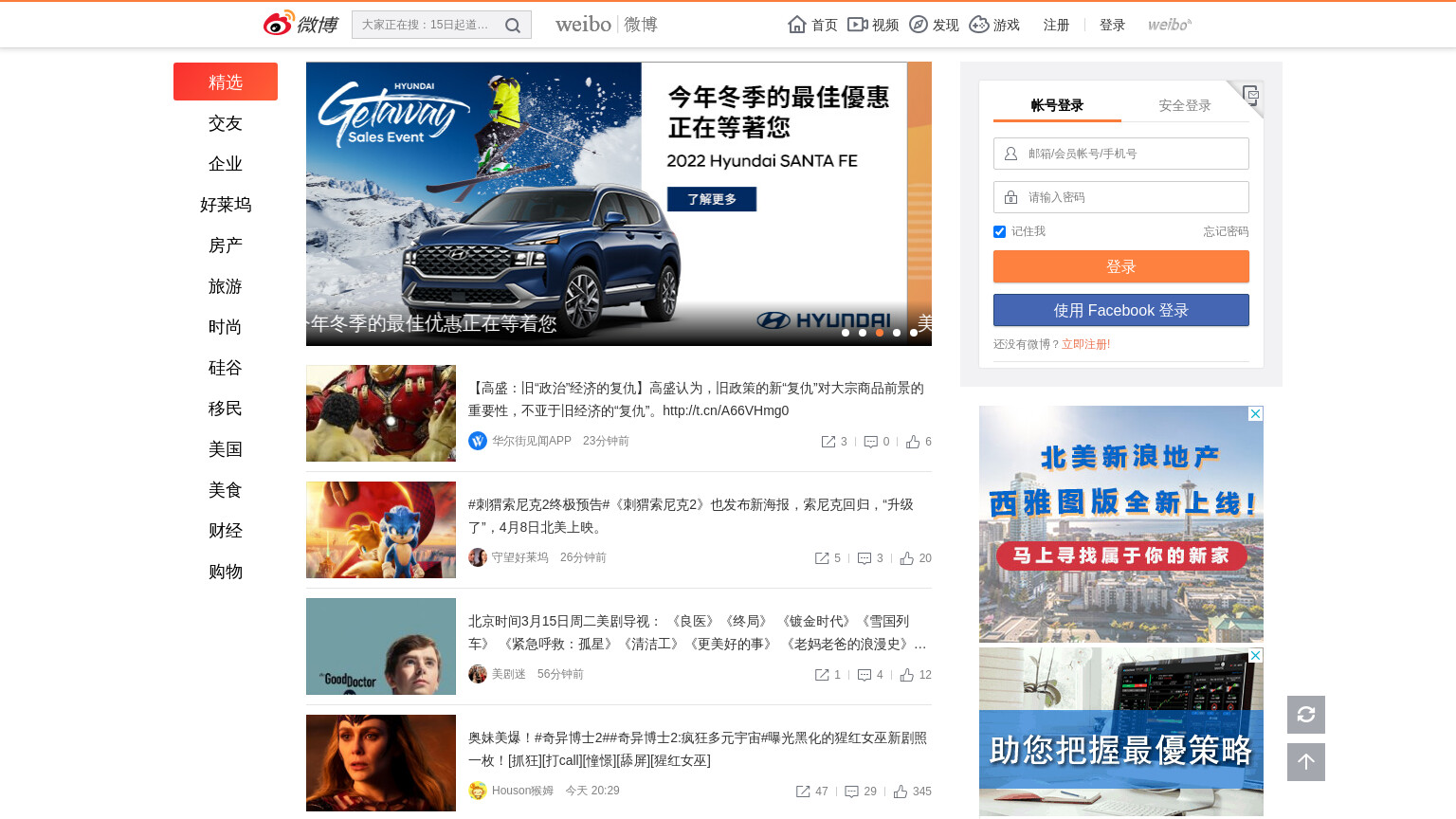This screenshot has width=1456, height=819.
Task: Click the refresh page icon
Action: 1306,715
